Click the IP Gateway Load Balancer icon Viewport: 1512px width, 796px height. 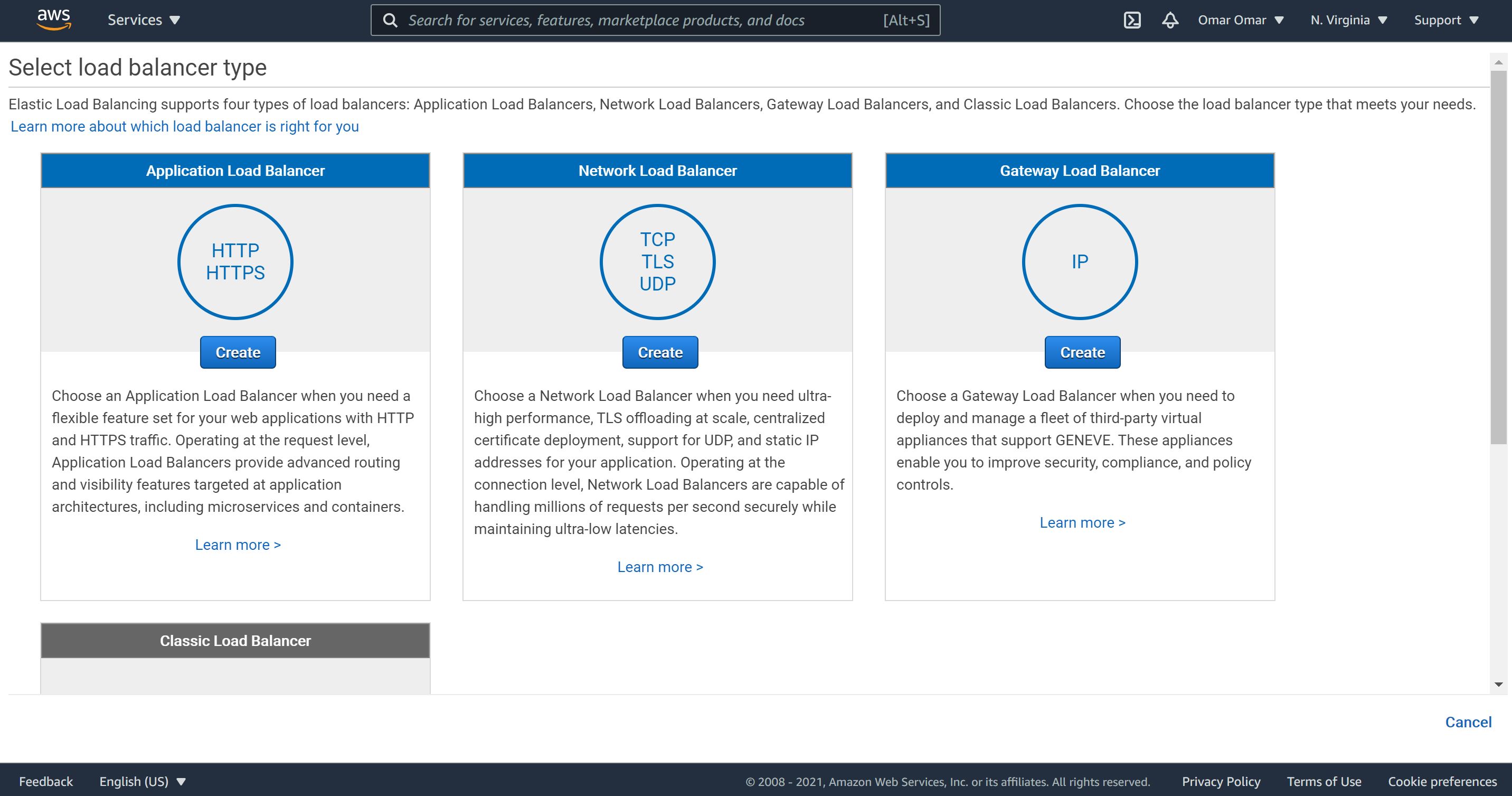[1079, 261]
